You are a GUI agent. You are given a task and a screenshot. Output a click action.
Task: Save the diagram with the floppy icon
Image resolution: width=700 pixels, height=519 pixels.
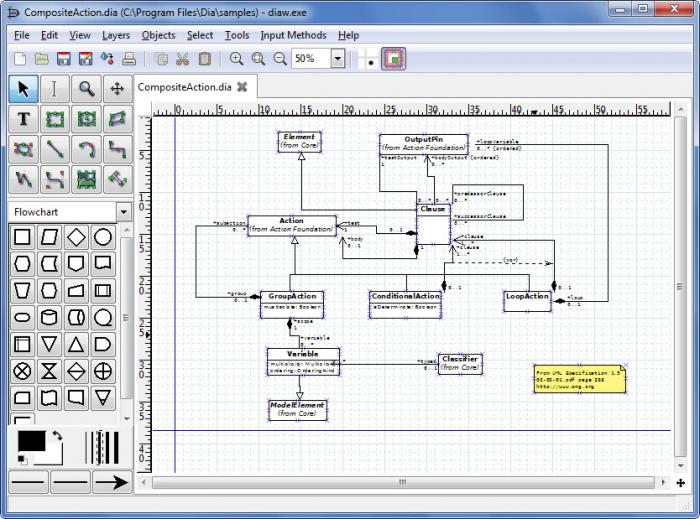click(64, 58)
